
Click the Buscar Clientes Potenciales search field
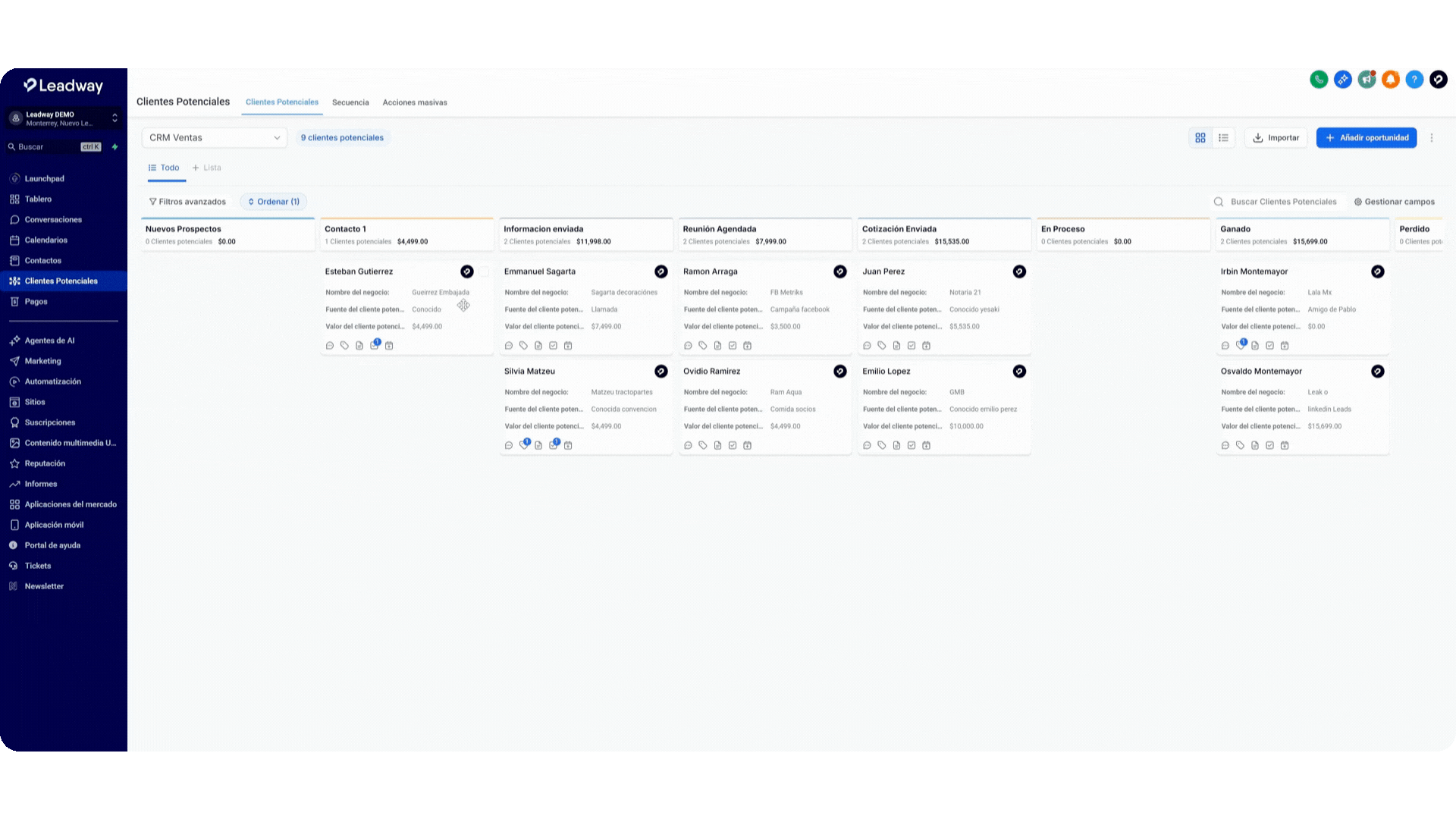tap(1278, 202)
